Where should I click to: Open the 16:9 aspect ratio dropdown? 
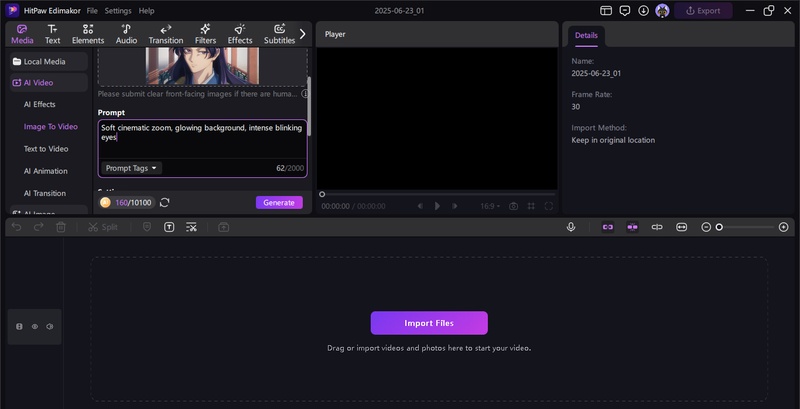(489, 206)
